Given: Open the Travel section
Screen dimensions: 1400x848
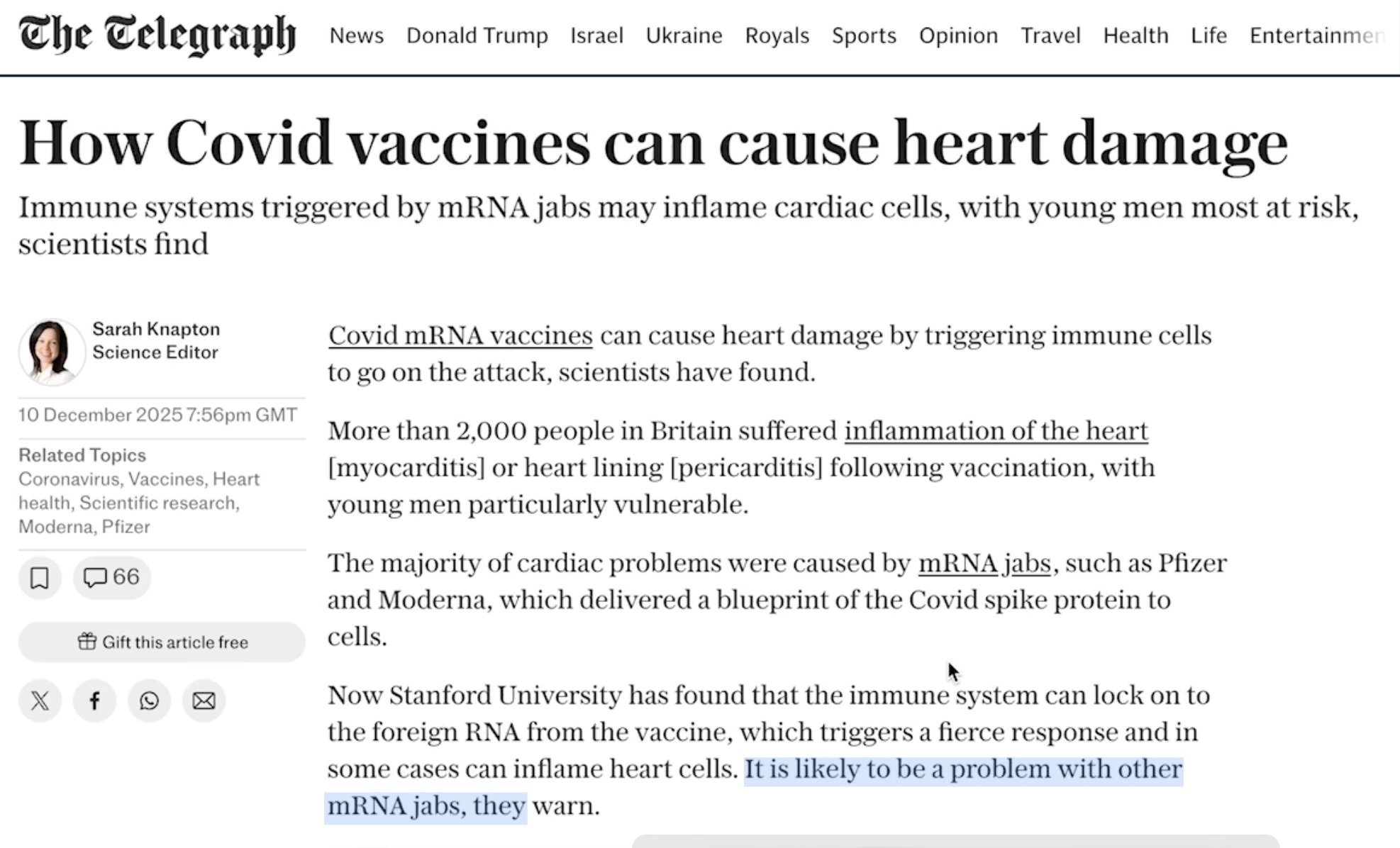Looking at the screenshot, I should (1050, 35).
